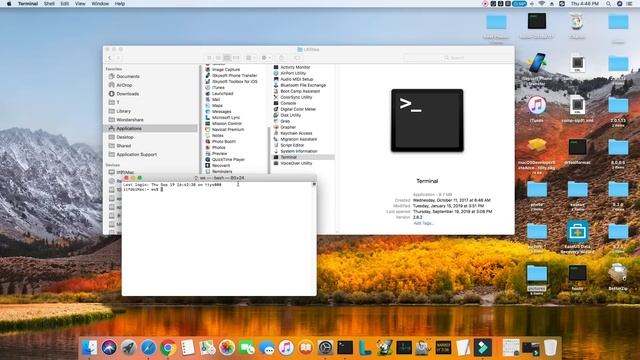
Task: Open Wondershare folder in Finder sidebar
Action: pos(130,120)
